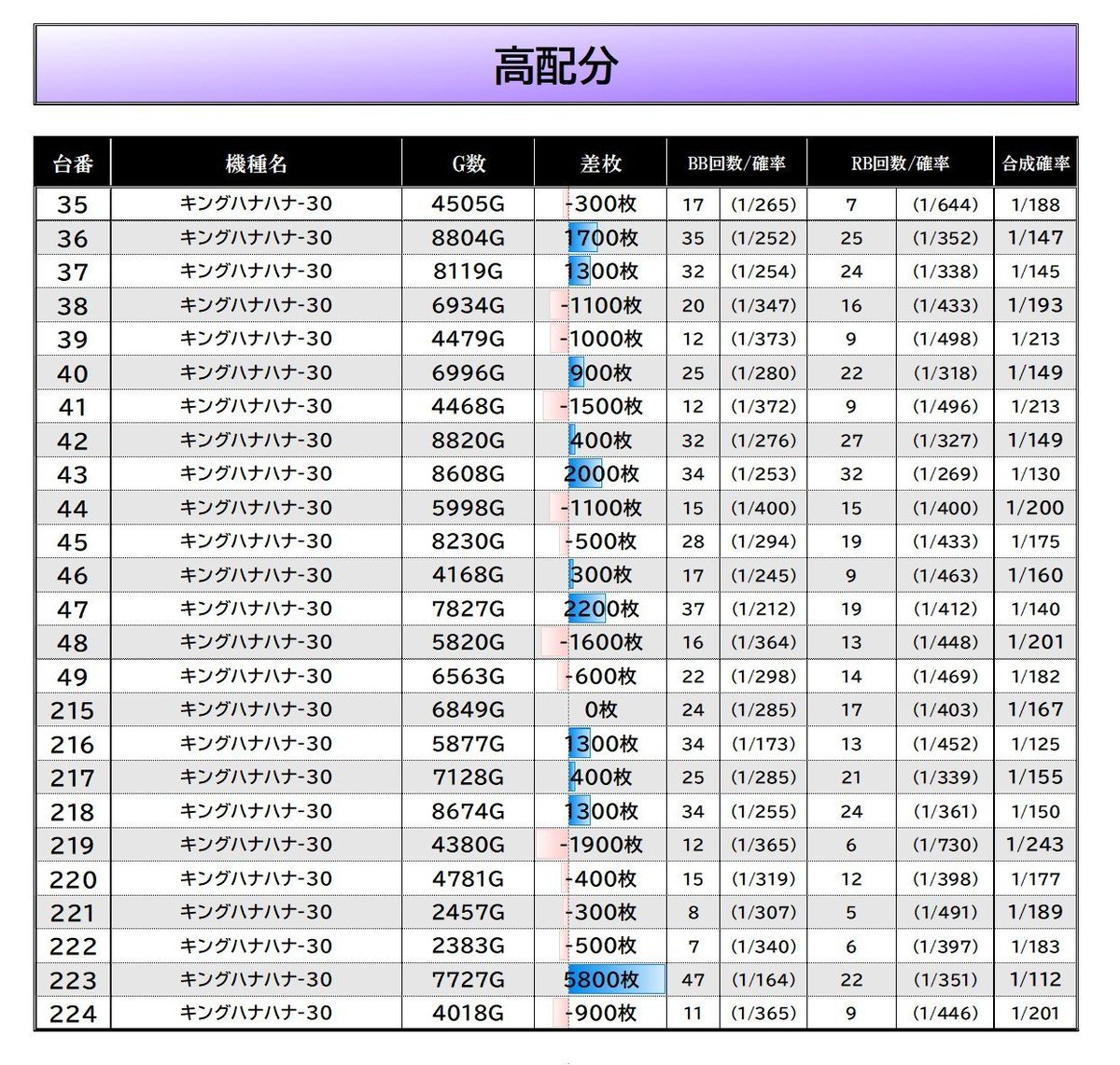Viewport: 1120px width, 1065px height.
Task: Select BB probability (1/173)
Action: [x=763, y=744]
